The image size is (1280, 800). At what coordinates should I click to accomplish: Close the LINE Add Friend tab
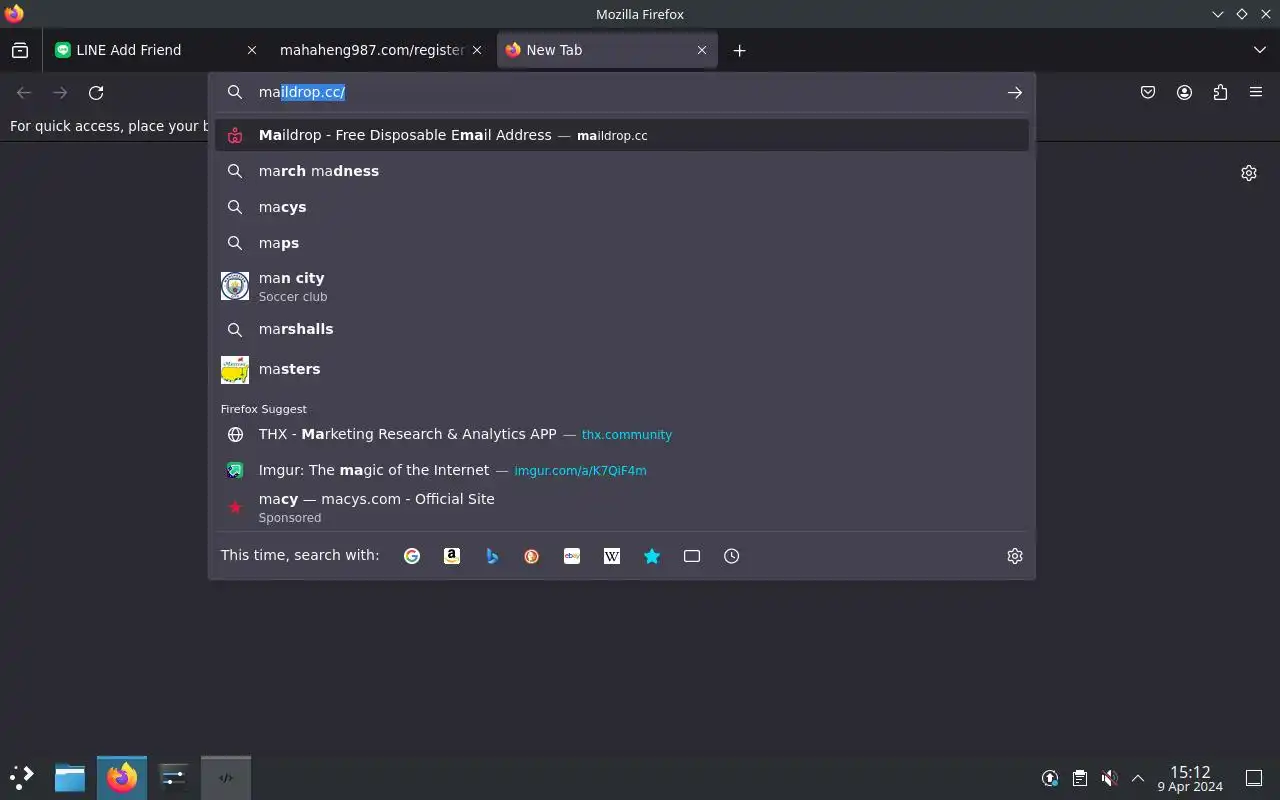[x=252, y=50]
